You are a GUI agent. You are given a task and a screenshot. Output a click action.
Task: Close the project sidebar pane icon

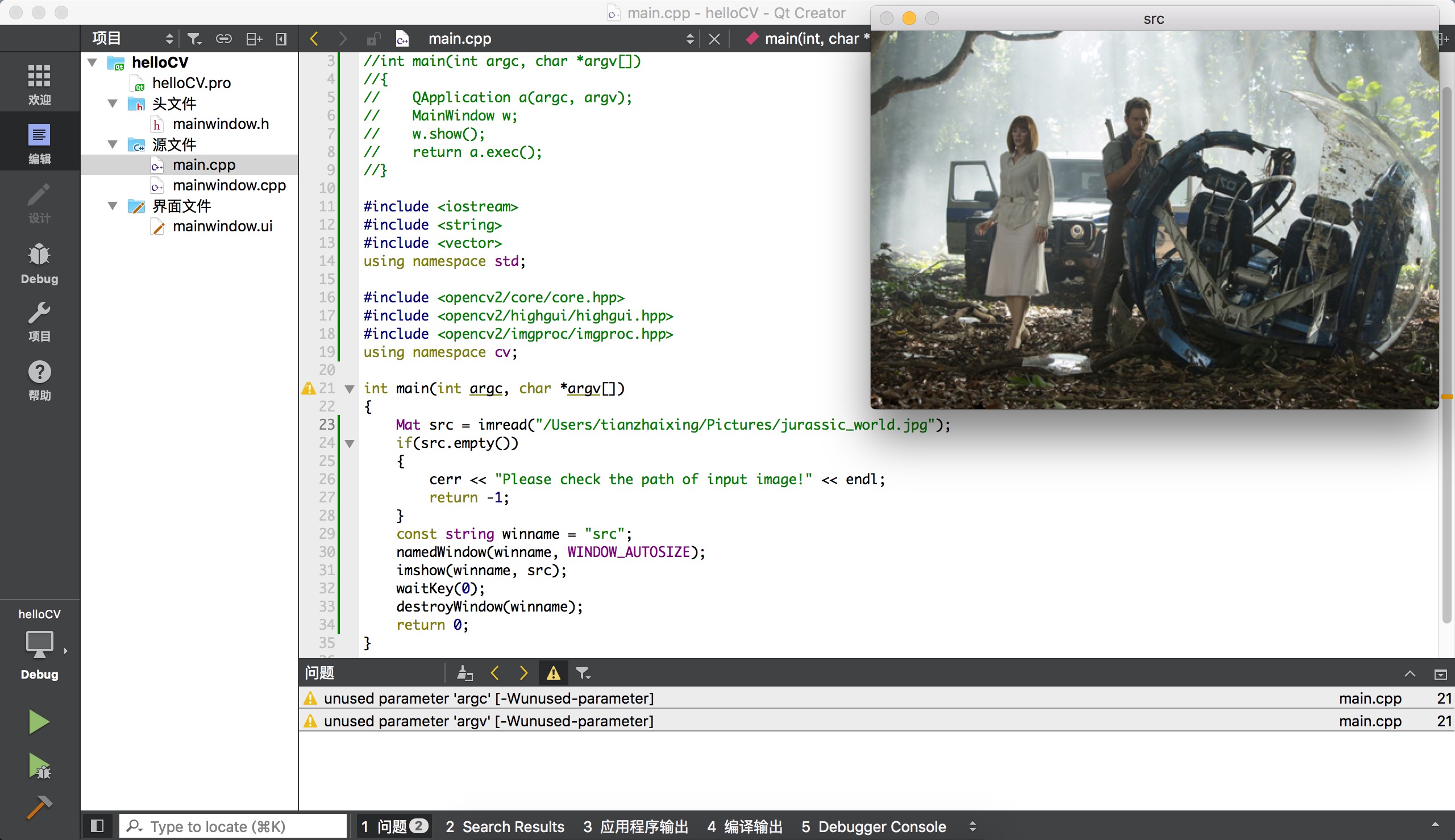(x=281, y=39)
